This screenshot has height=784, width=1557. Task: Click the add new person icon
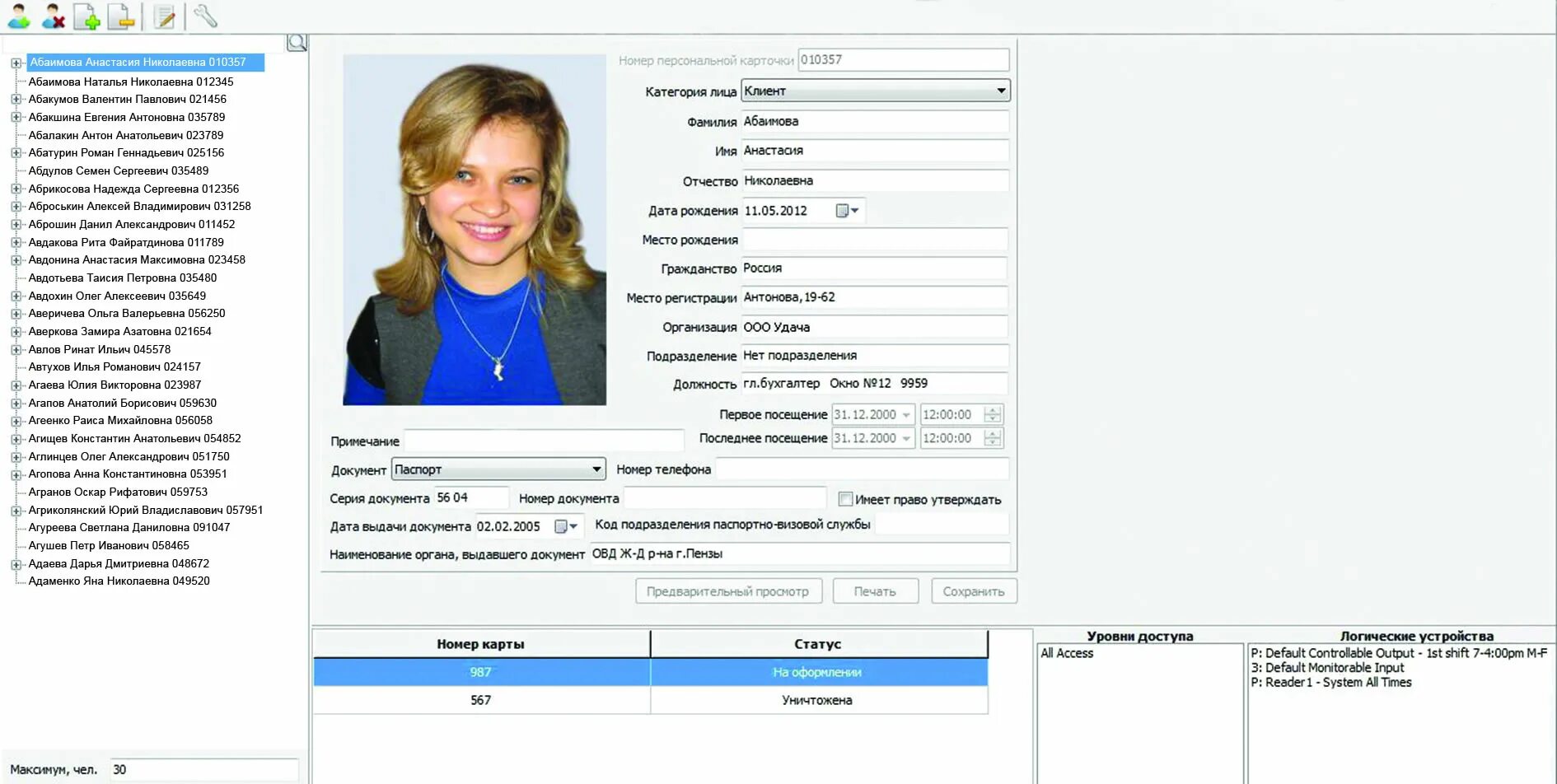point(18,15)
